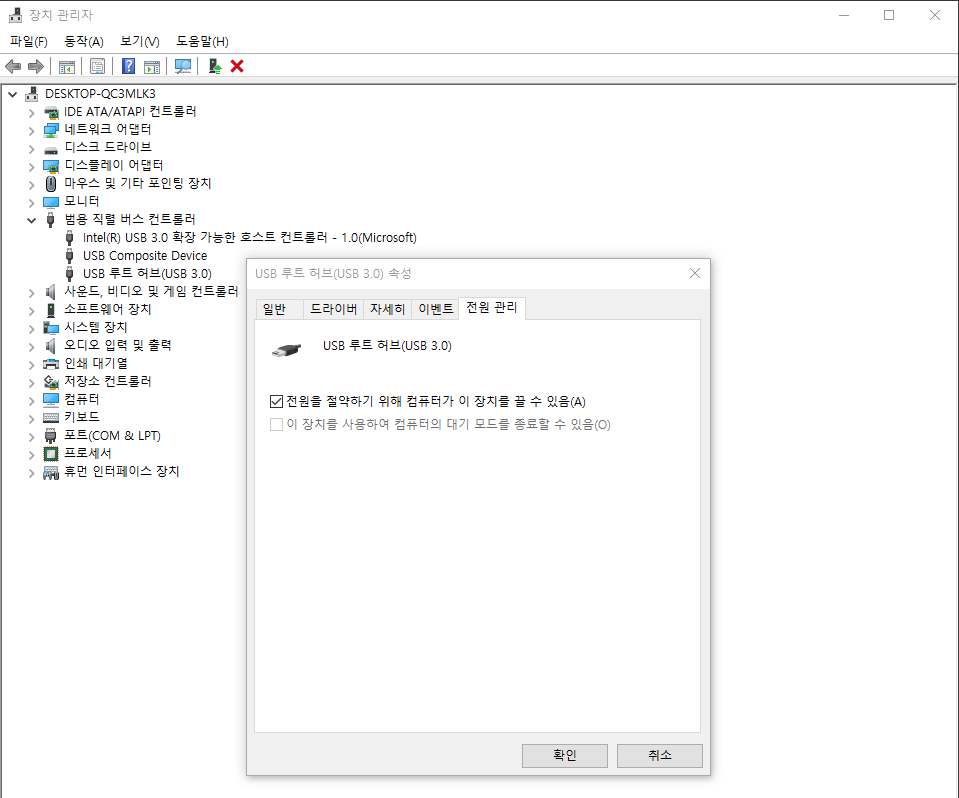Image resolution: width=959 pixels, height=798 pixels.
Task: Open the 파일(F) menu
Action: point(29,42)
